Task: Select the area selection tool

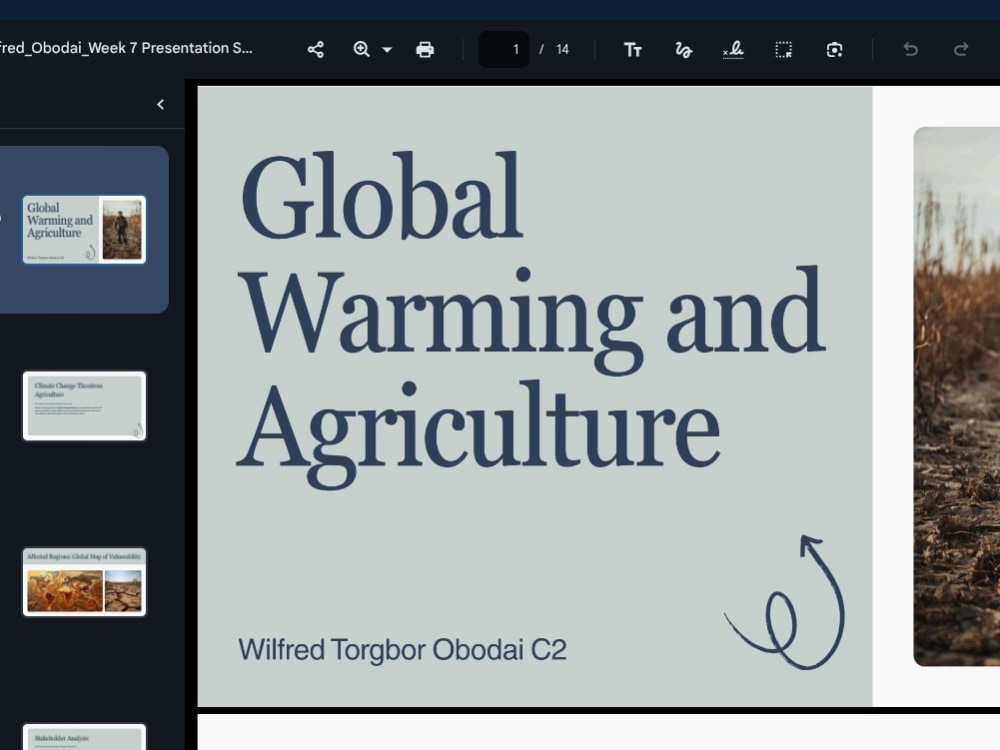Action: point(784,50)
